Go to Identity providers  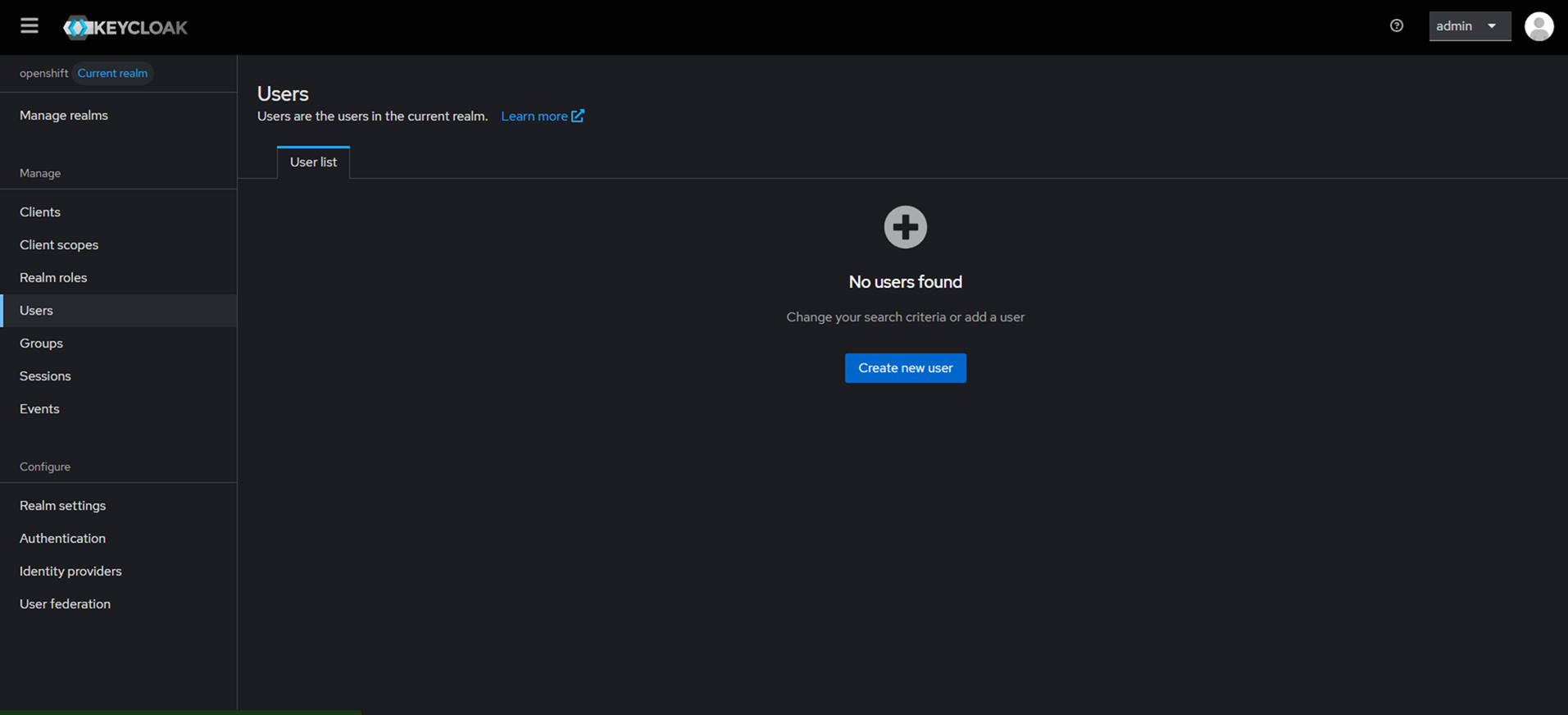pos(70,572)
